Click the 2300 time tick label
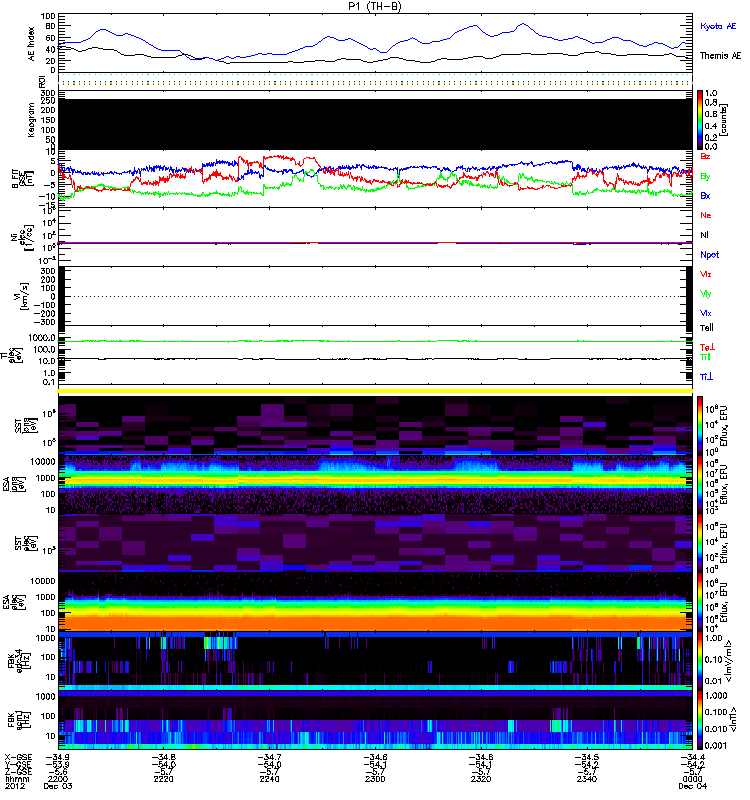 point(375,779)
